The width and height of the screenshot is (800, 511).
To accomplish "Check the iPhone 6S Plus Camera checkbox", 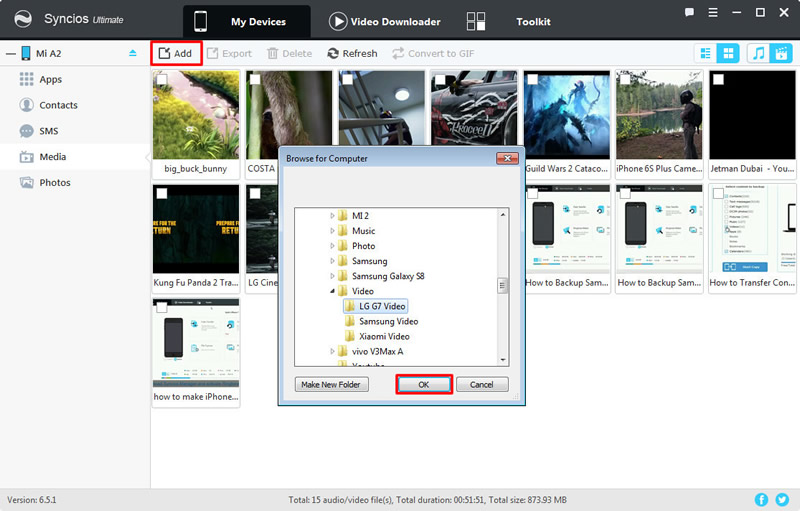I will point(625,80).
